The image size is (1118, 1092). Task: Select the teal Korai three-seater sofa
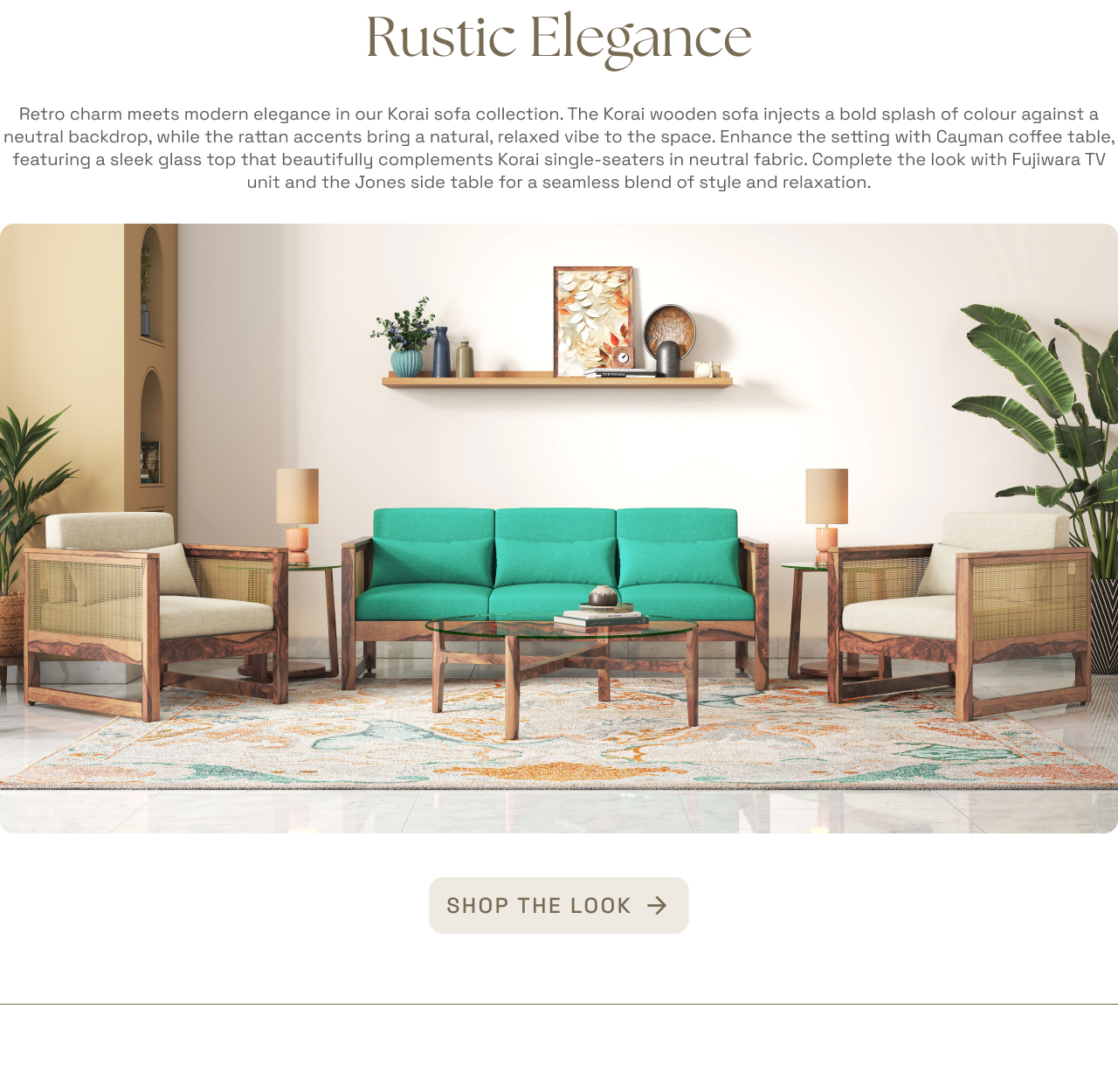coord(556,594)
